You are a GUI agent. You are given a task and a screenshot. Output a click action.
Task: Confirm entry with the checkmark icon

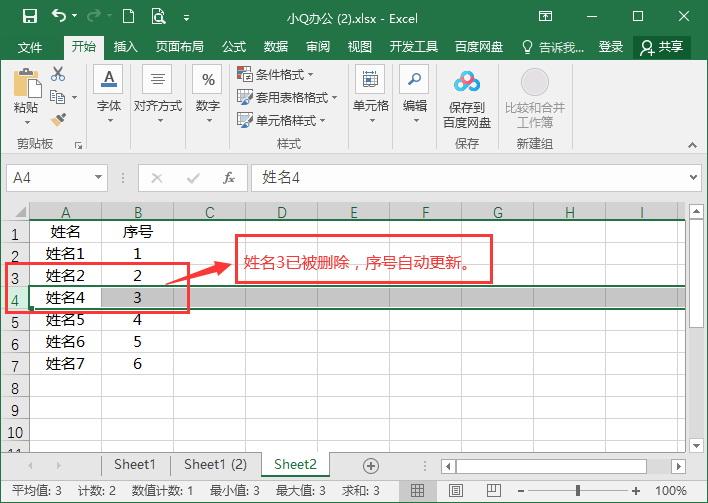click(x=193, y=178)
